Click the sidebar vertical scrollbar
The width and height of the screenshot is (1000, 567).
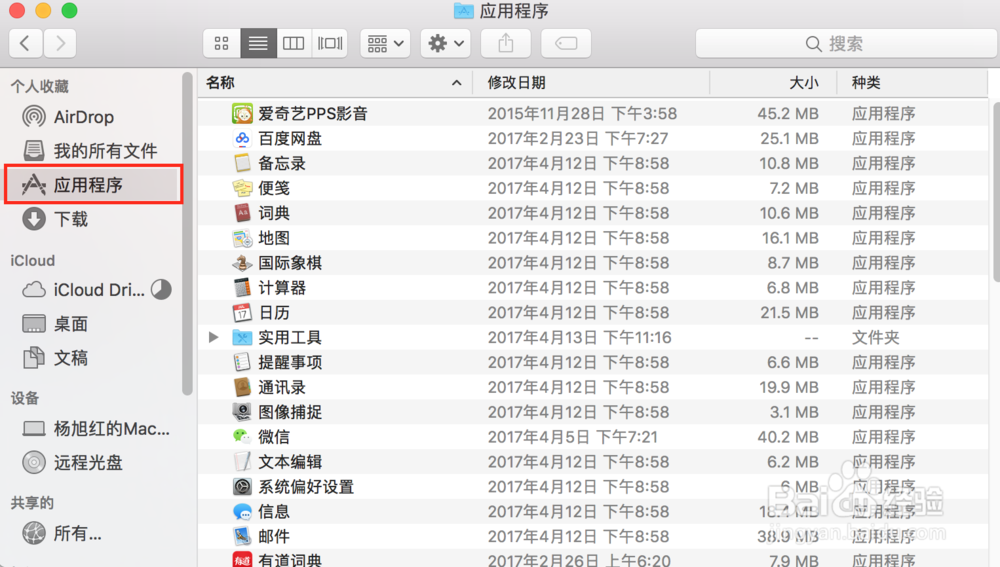(x=187, y=233)
